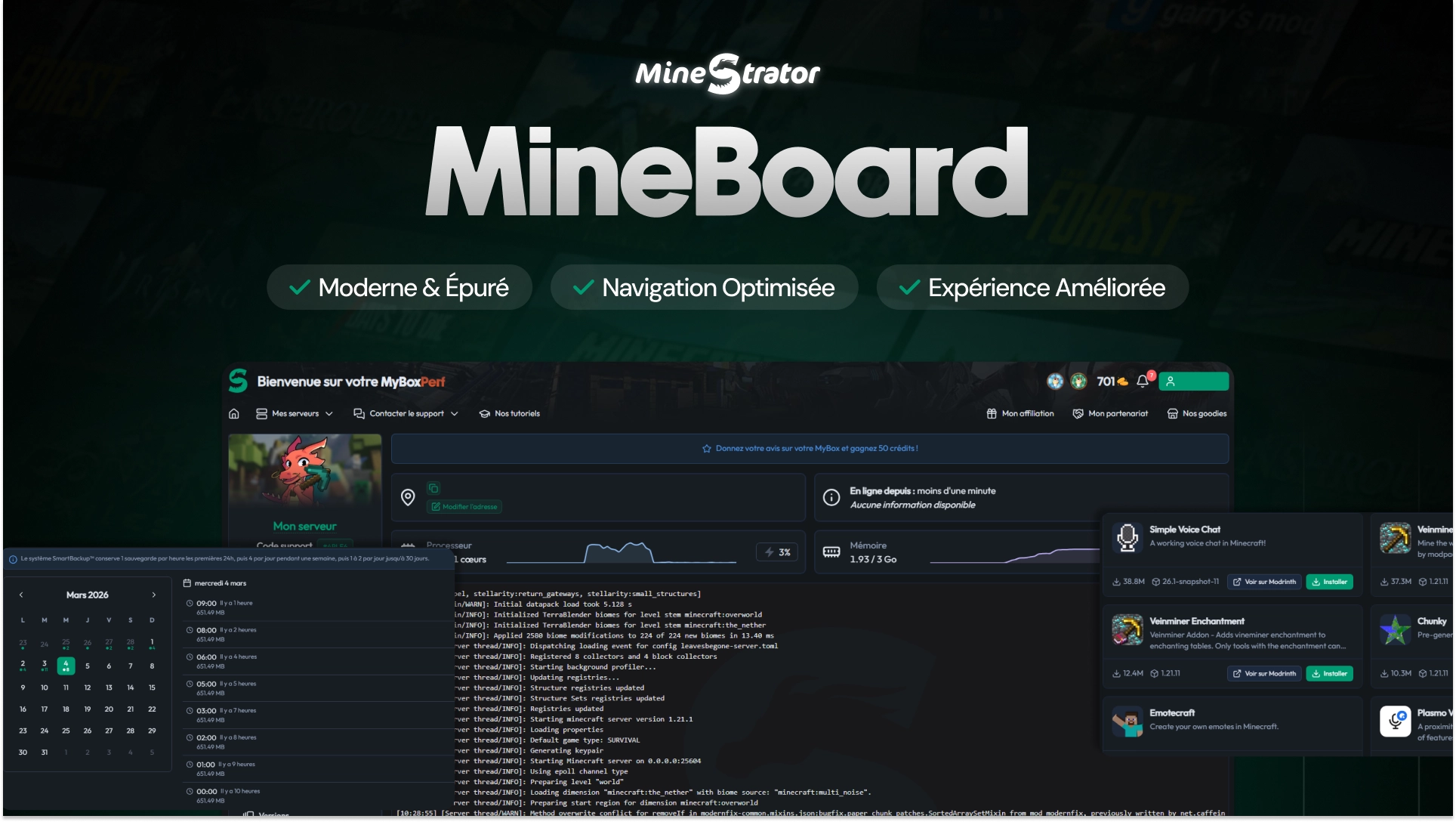Go to previous month in calendar

pos(21,595)
